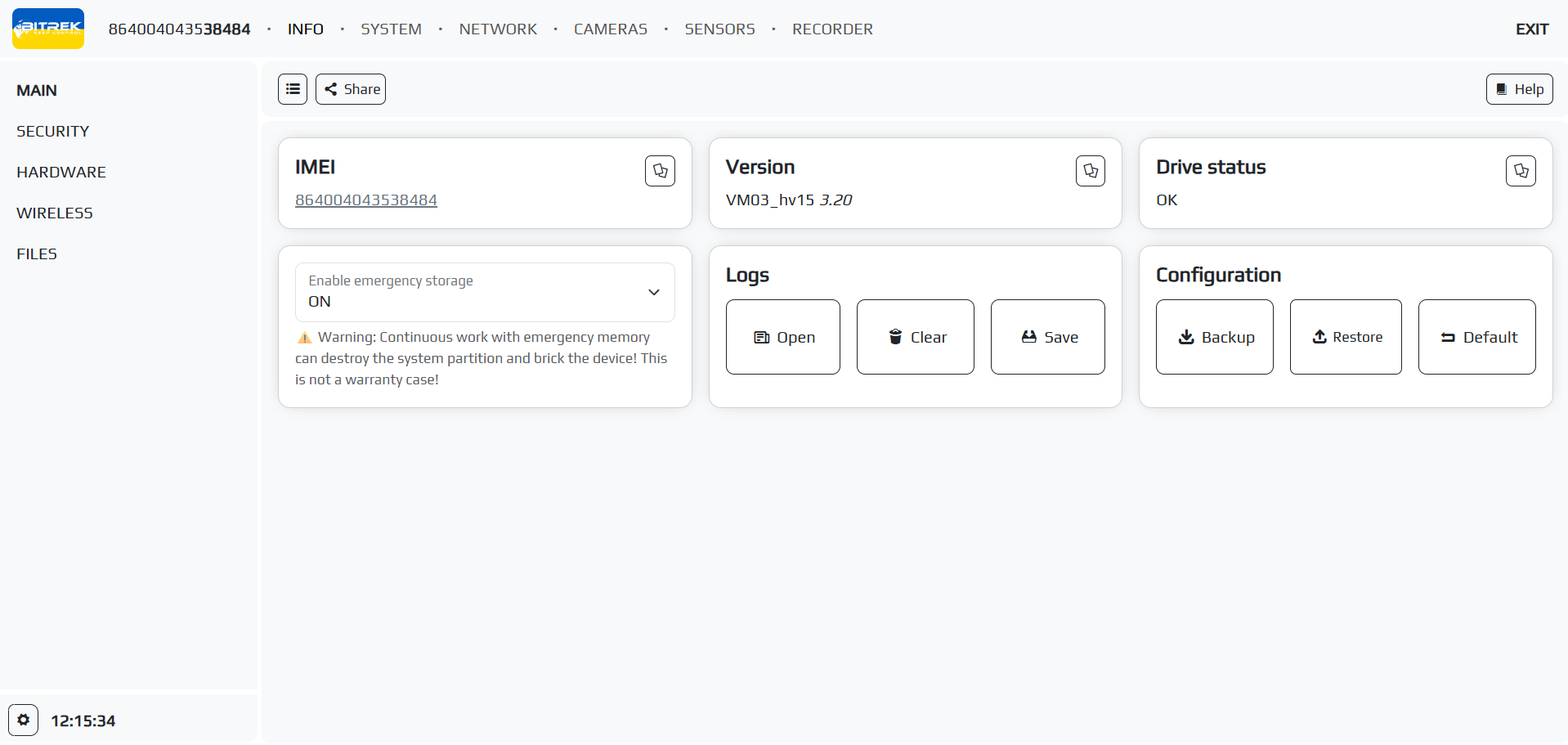
Task: Open the device logs
Action: 782,337
